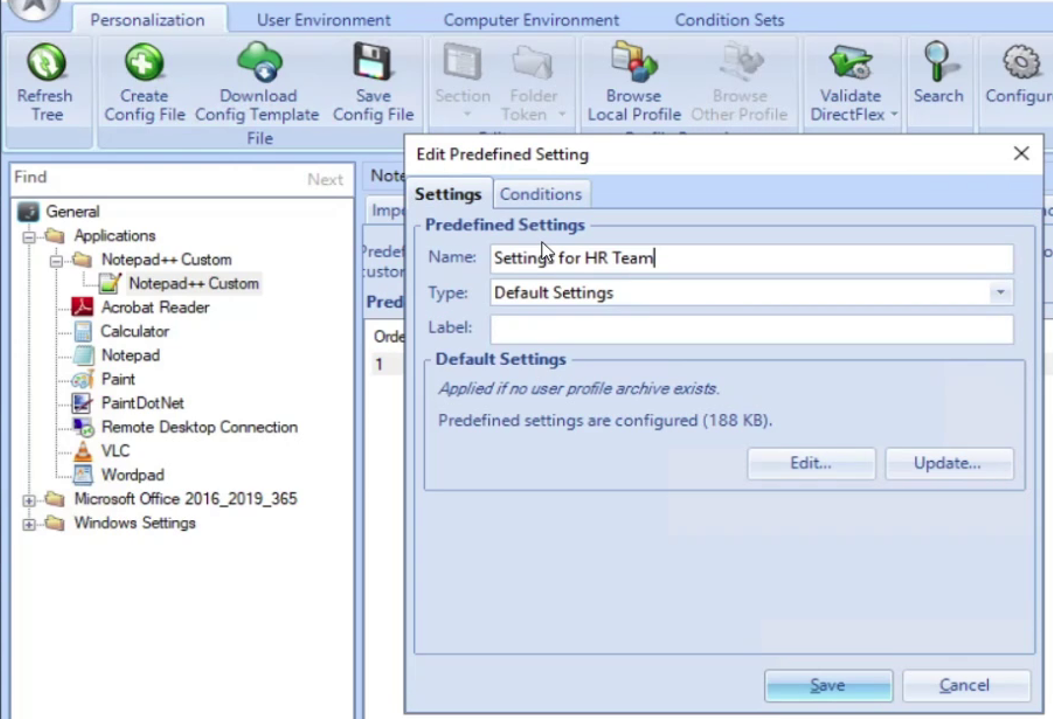
Task: Select the Remote Desktop Connection icon
Action: pyautogui.click(x=83, y=427)
